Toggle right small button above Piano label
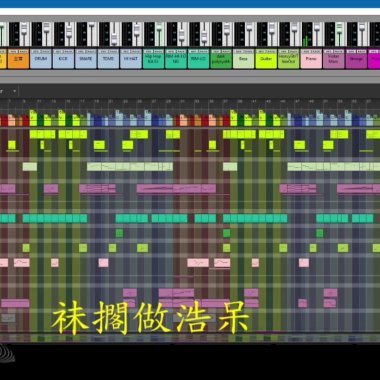 (316, 51)
